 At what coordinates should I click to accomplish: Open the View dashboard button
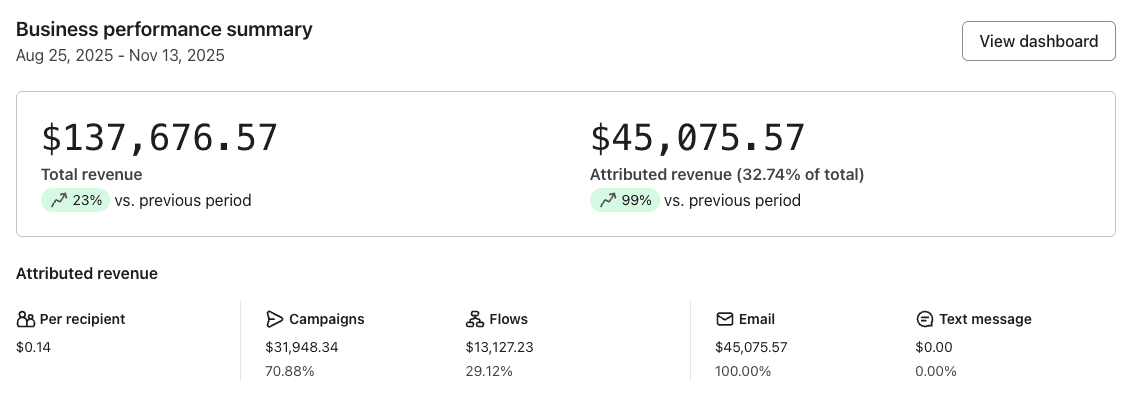[1038, 41]
